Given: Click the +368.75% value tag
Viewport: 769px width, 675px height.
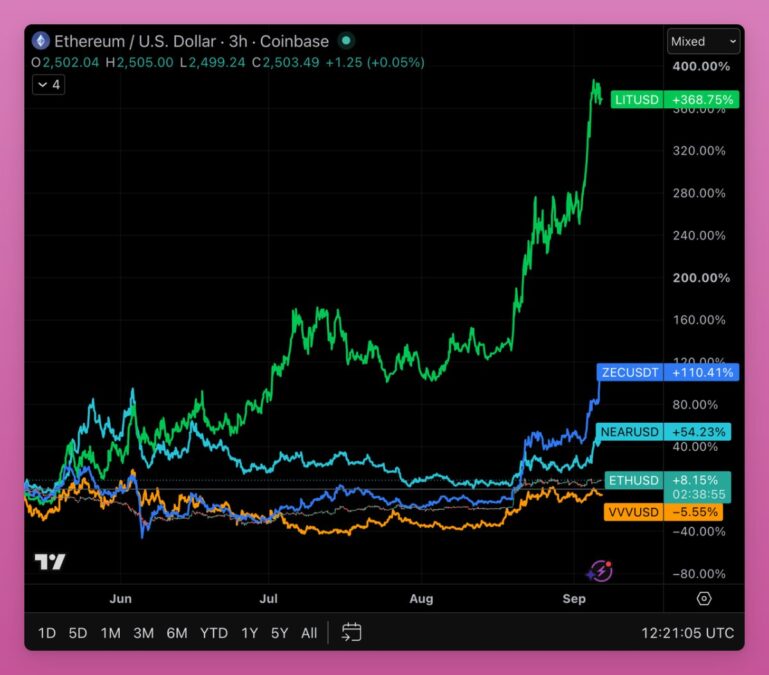Looking at the screenshot, I should 702,100.
